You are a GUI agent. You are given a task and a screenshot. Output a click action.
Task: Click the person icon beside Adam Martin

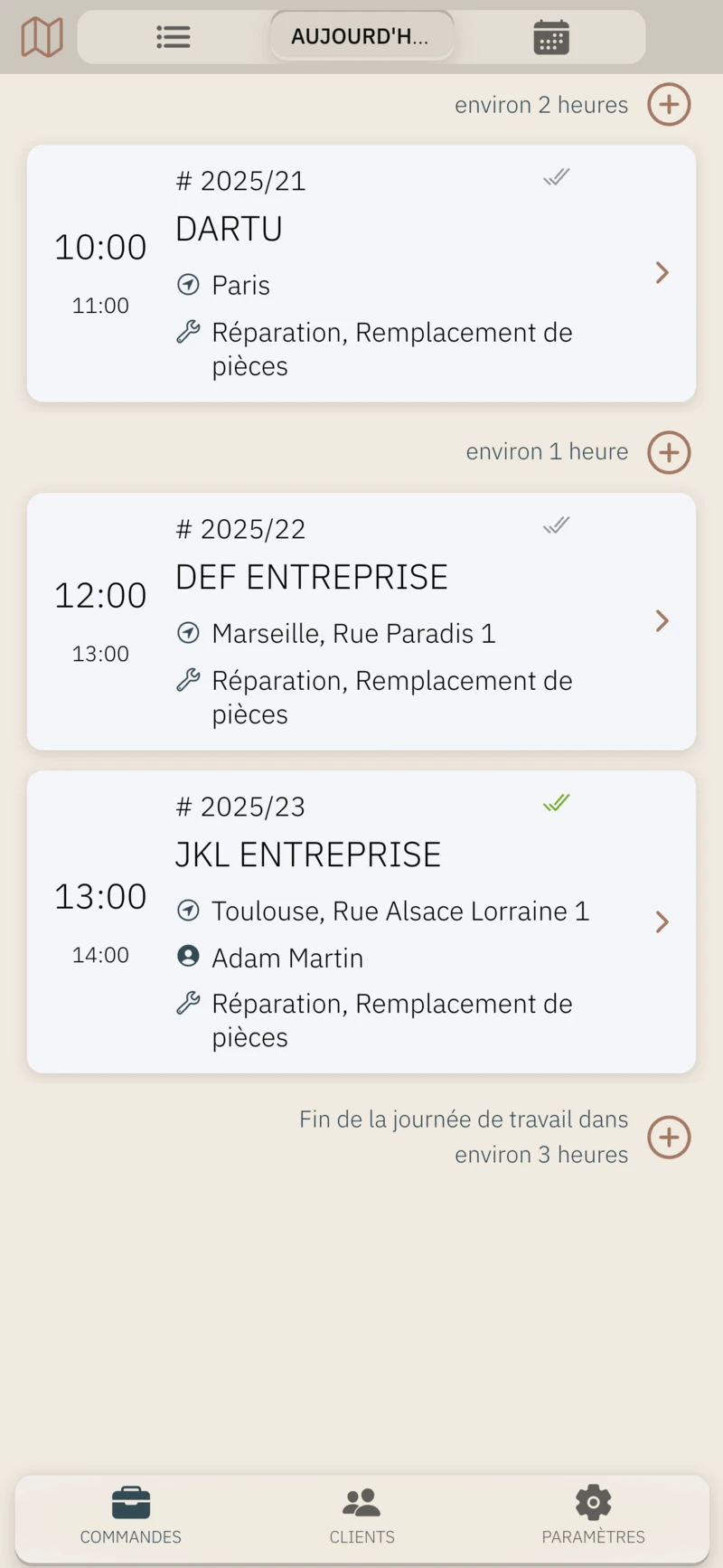188,956
